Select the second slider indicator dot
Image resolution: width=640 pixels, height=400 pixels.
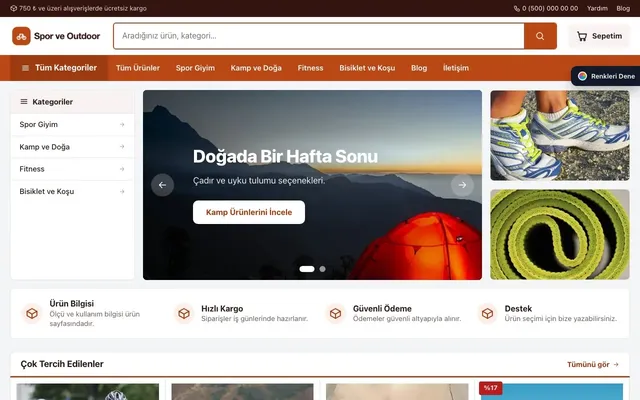tap(322, 269)
